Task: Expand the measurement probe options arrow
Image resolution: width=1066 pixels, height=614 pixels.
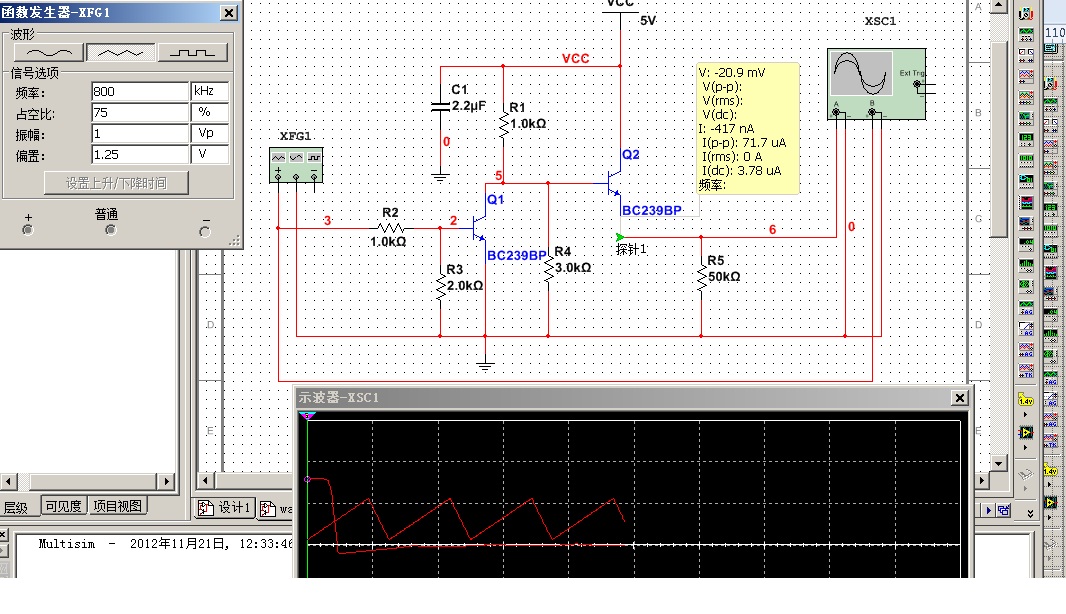Action: (1025, 414)
